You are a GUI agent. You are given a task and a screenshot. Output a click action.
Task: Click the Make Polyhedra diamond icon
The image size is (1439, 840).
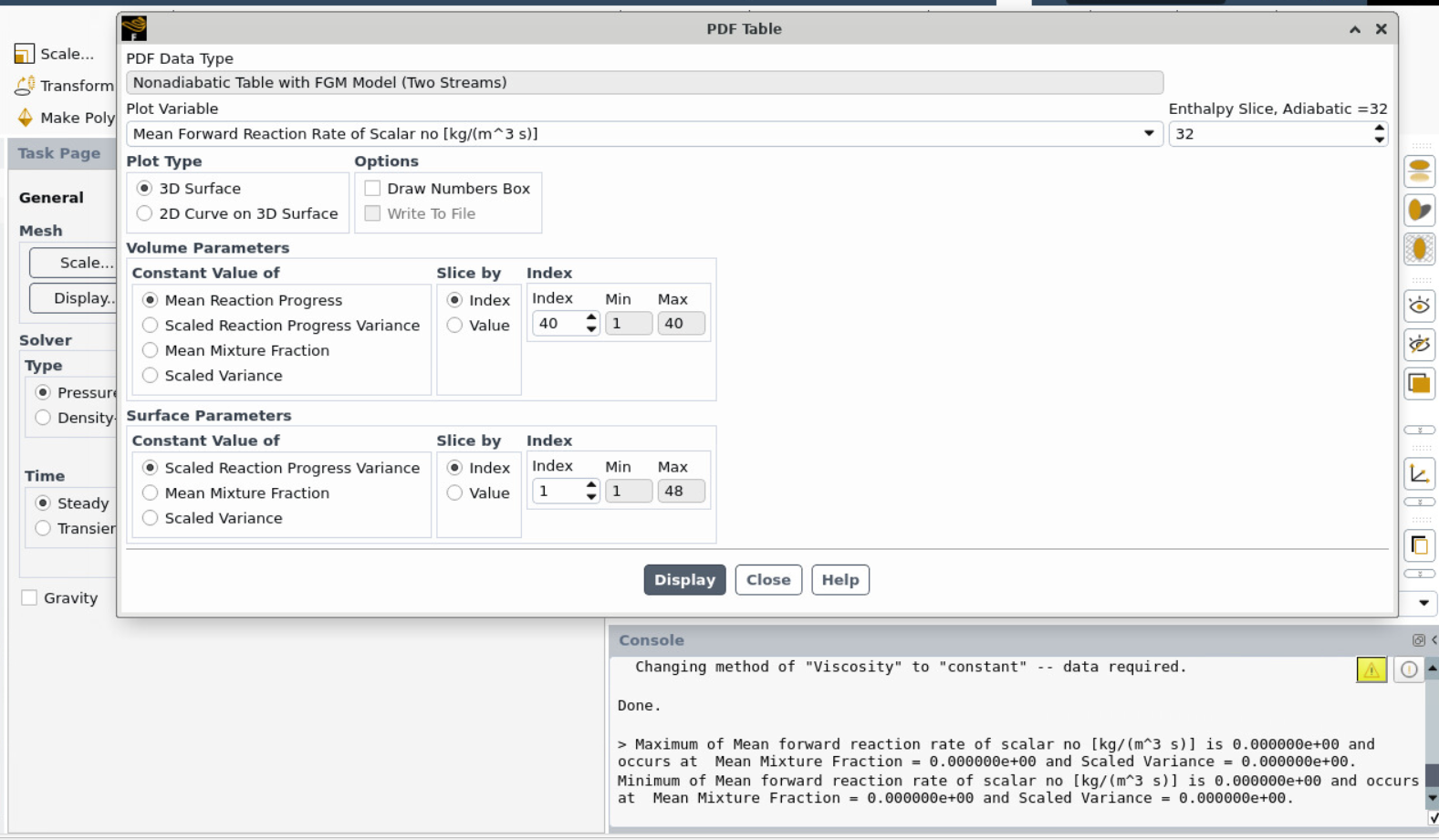[x=25, y=118]
